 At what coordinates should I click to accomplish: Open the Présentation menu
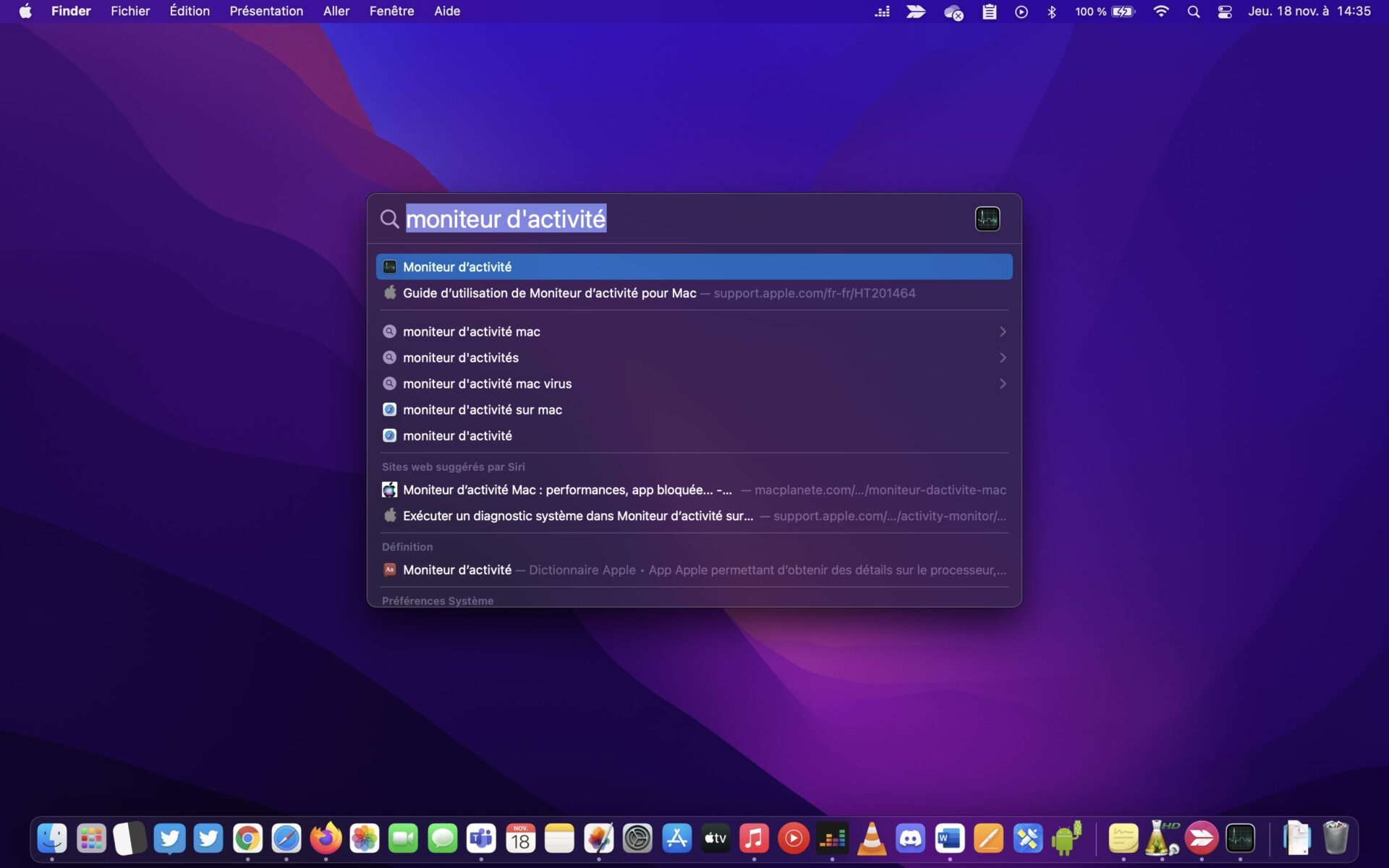tap(266, 12)
